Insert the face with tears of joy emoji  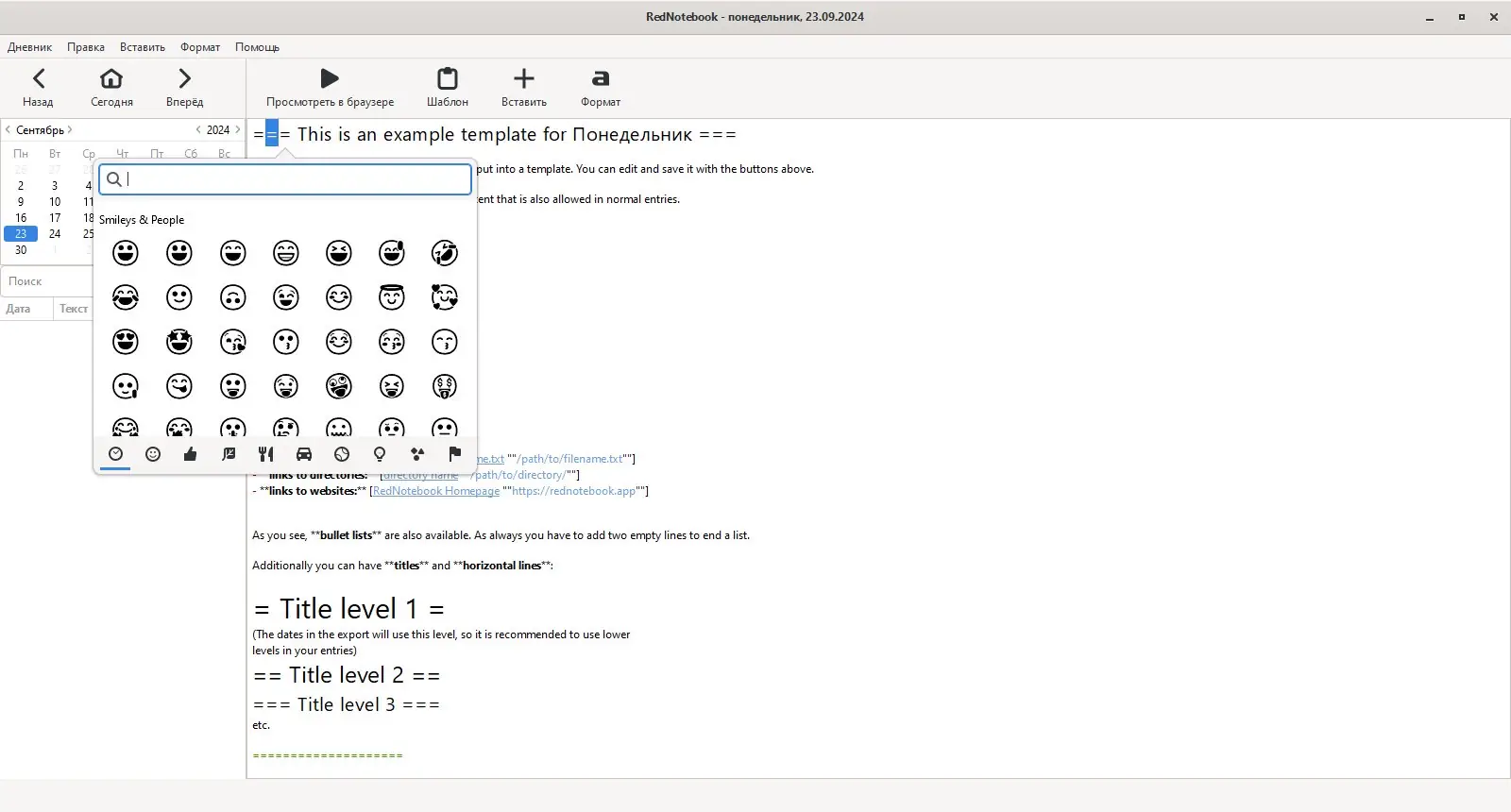[x=126, y=297]
